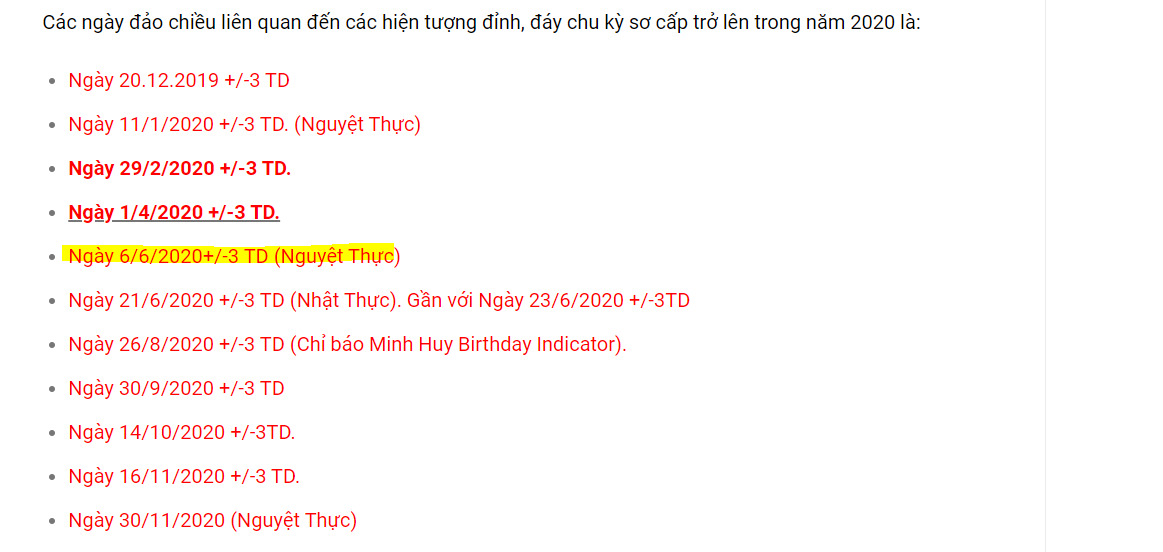The image size is (1163, 552).
Task: Click the yellow highlighted Ngày 6/6/2020 entry
Action: [234, 257]
